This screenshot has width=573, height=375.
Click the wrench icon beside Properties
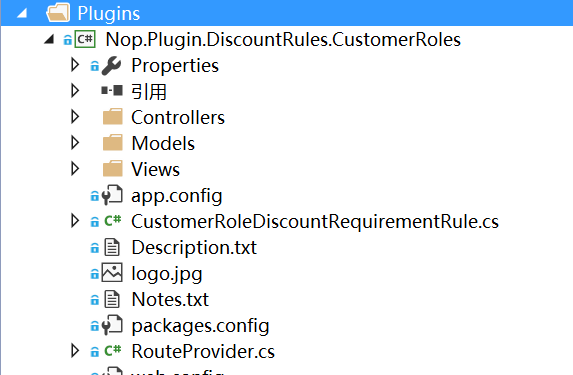[111, 66]
